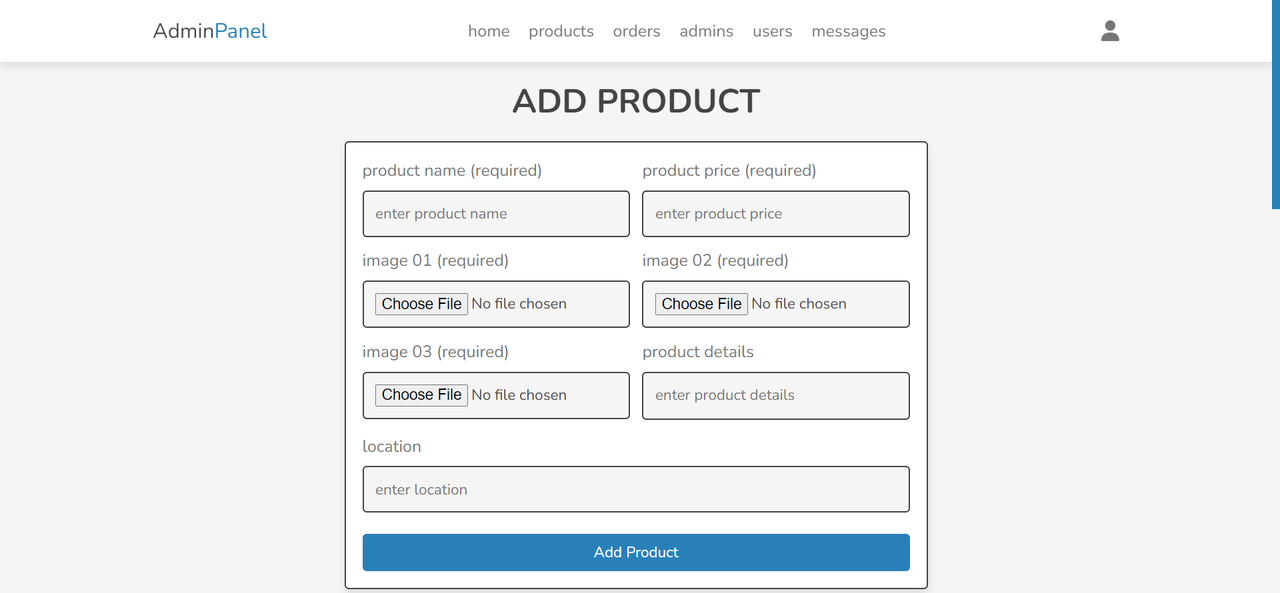Open the products nav link

pyautogui.click(x=561, y=31)
